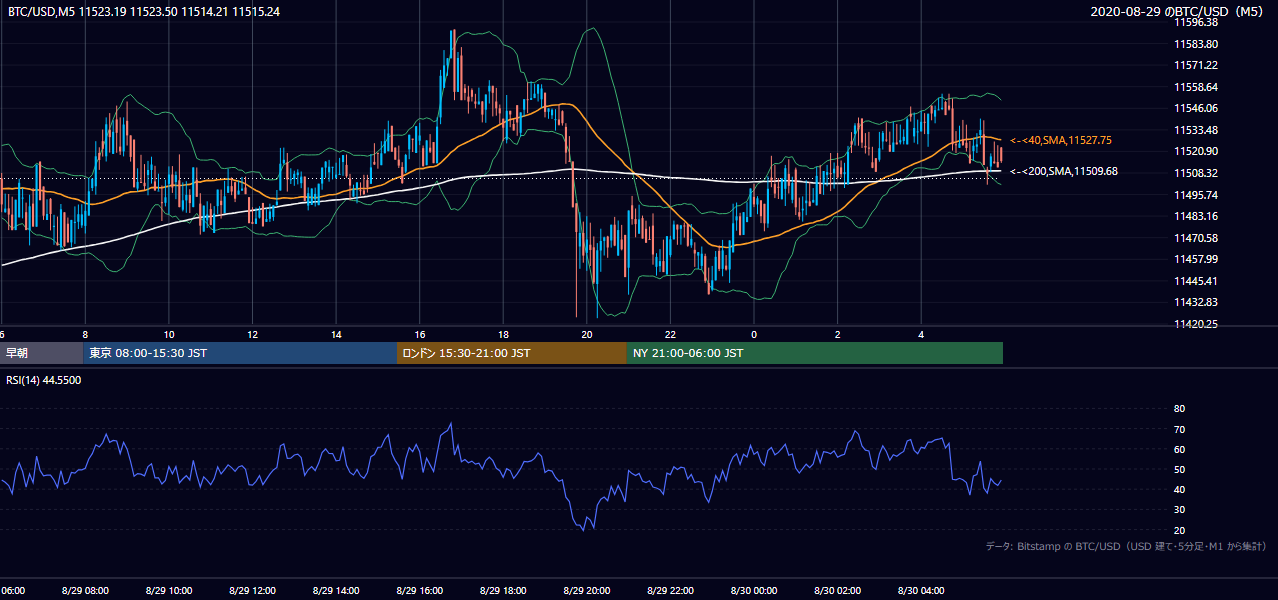This screenshot has width=1278, height=600.
Task: Click price axis label 11508.32
Action: 1196,173
